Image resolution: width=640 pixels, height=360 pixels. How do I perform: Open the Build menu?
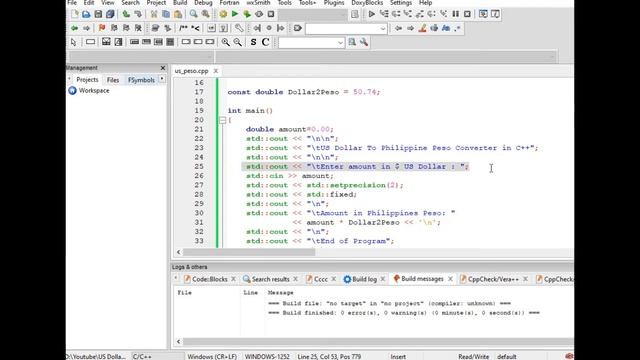(180, 3)
